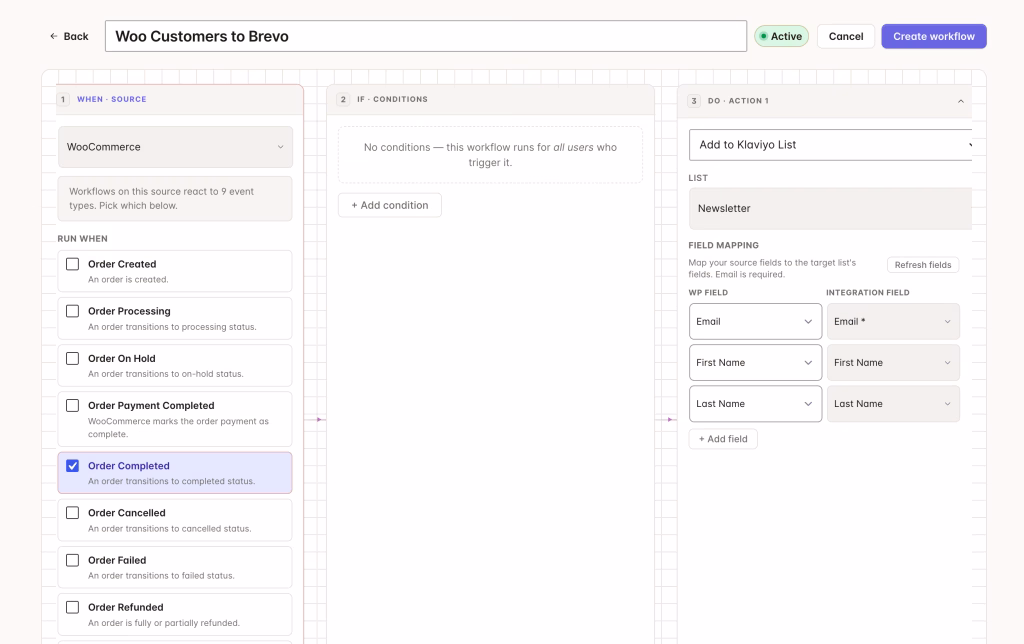Image resolution: width=1024 pixels, height=644 pixels.
Task: Check the Order Processing checkbox
Action: pos(72,311)
